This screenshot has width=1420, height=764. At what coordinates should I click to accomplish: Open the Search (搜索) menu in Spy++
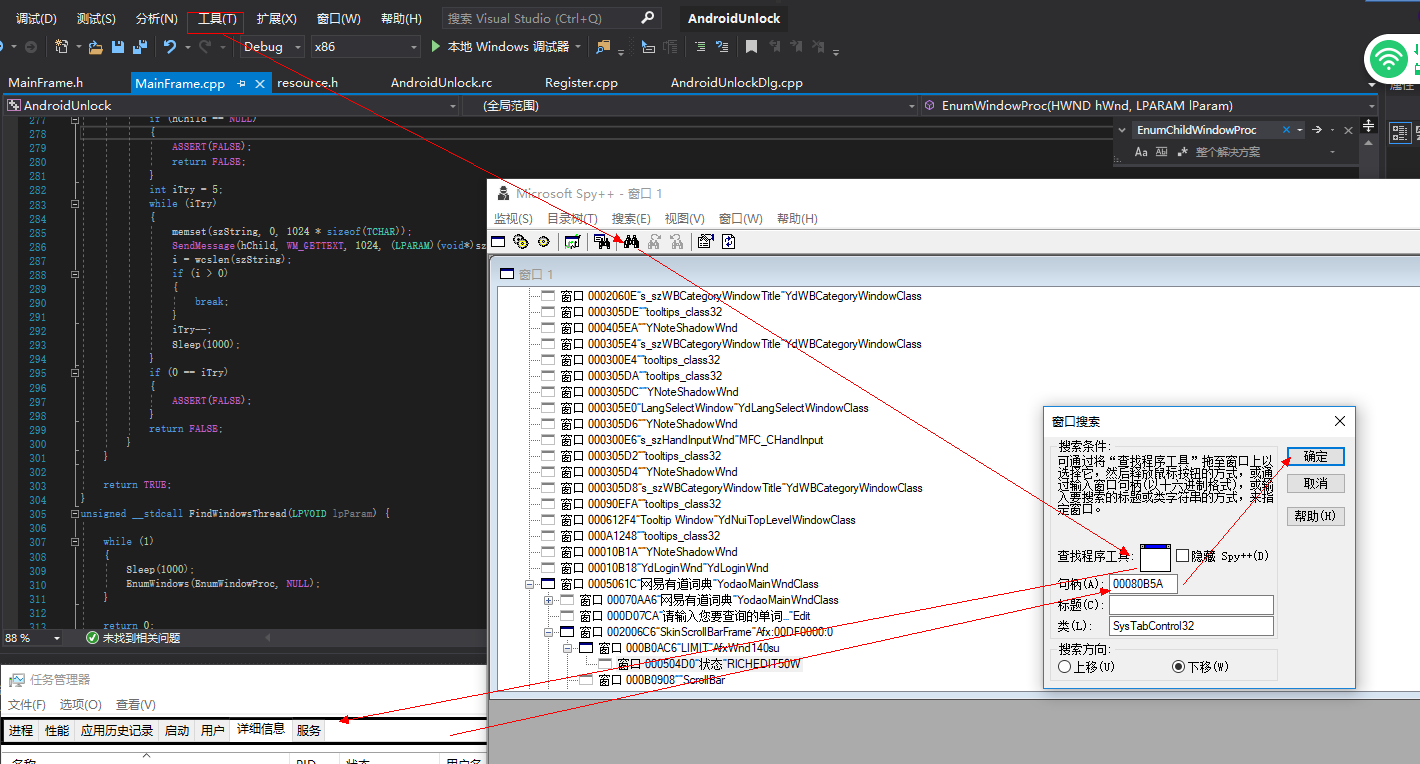pos(631,219)
